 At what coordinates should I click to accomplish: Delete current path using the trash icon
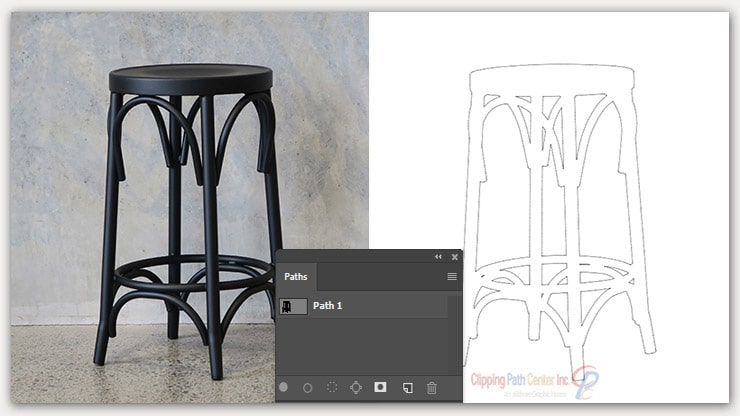432,386
